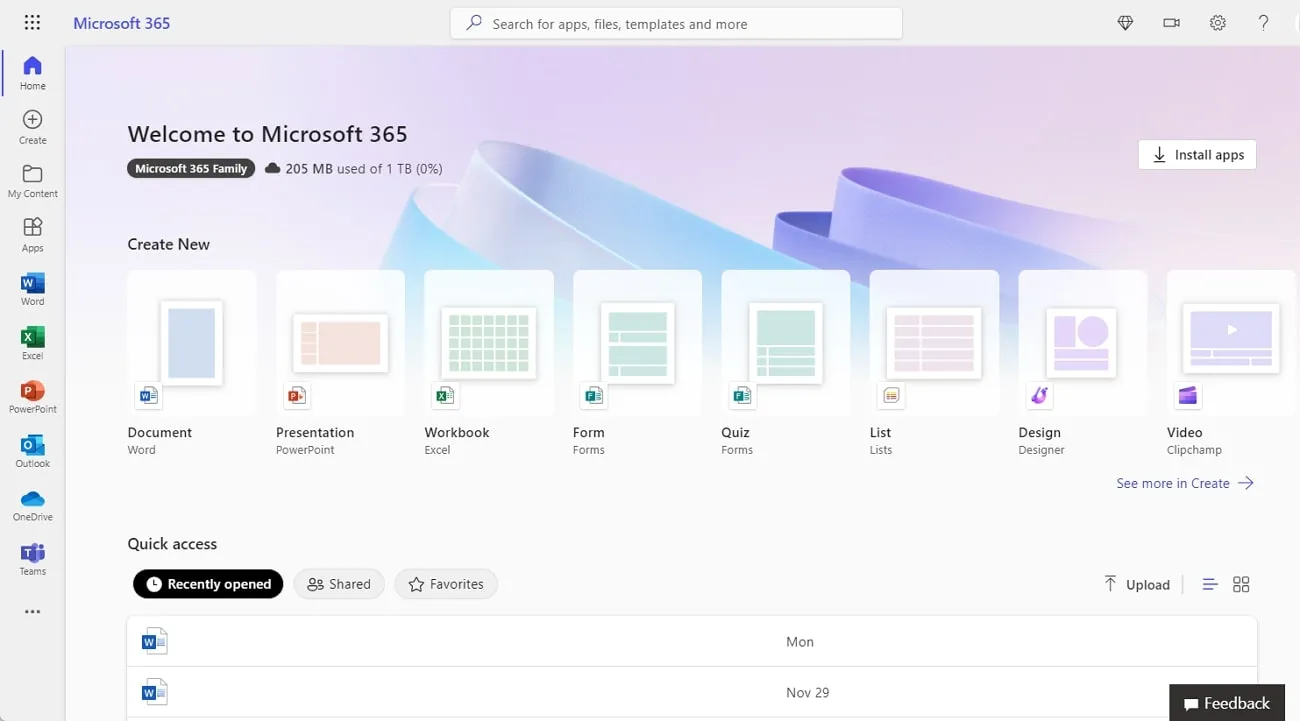Open the Microsoft 365 app launcher grid

tap(32, 22)
